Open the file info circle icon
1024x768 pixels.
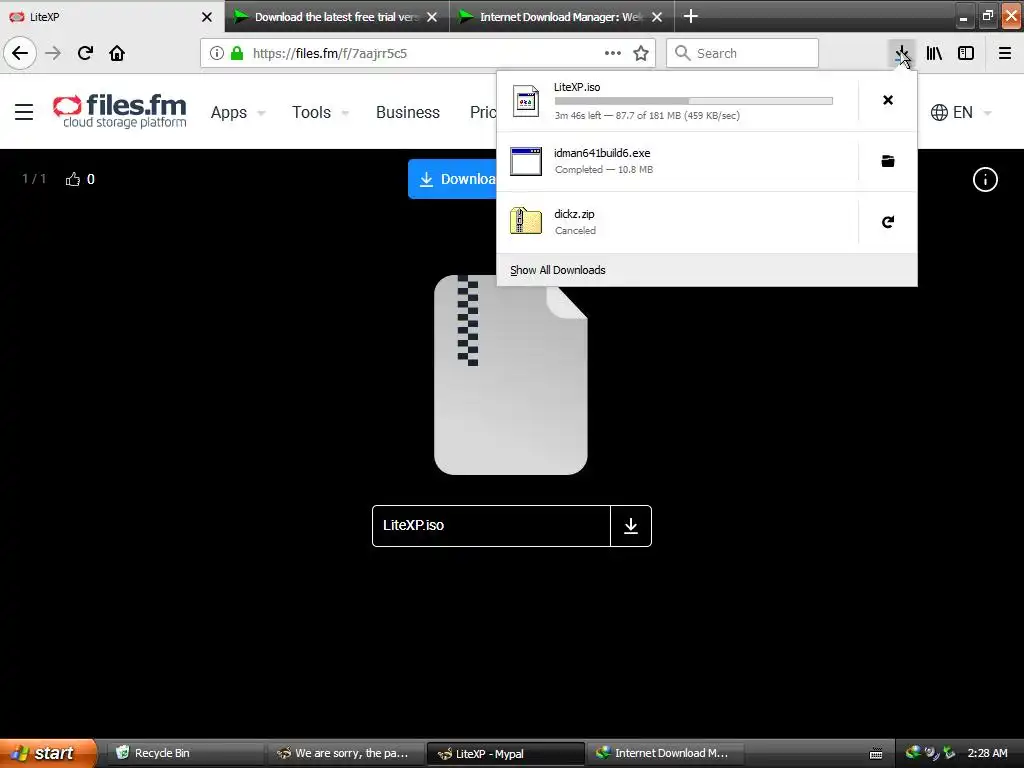click(985, 179)
